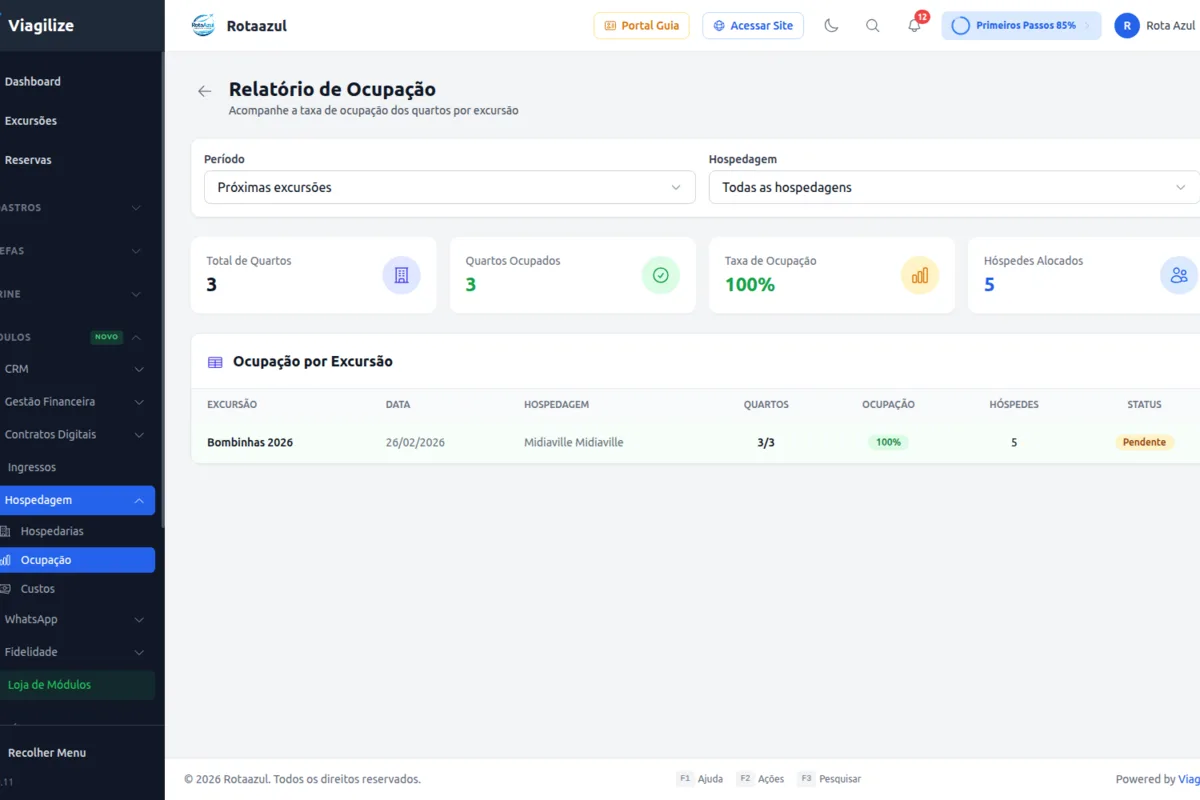Image resolution: width=1200 pixels, height=800 pixels.
Task: Open Excursões in sidebar
Action: tap(31, 121)
